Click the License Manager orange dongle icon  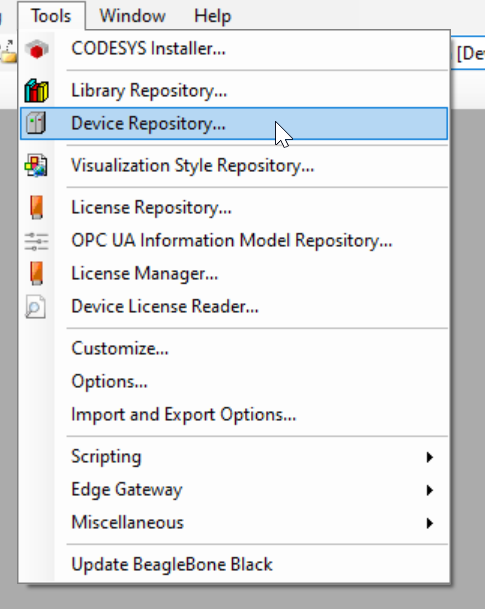coord(36,273)
